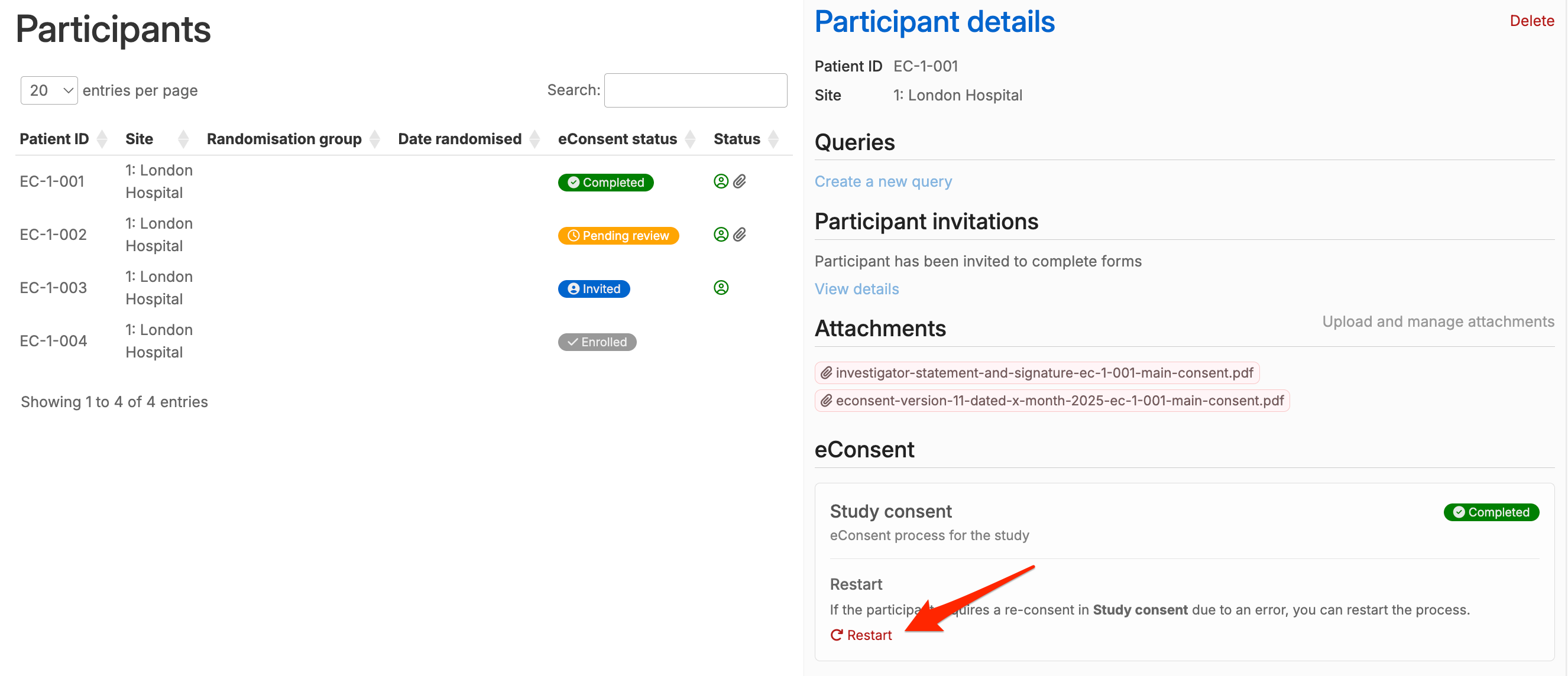This screenshot has width=1568, height=676.
Task: View details of participant invitations
Action: tap(857, 289)
